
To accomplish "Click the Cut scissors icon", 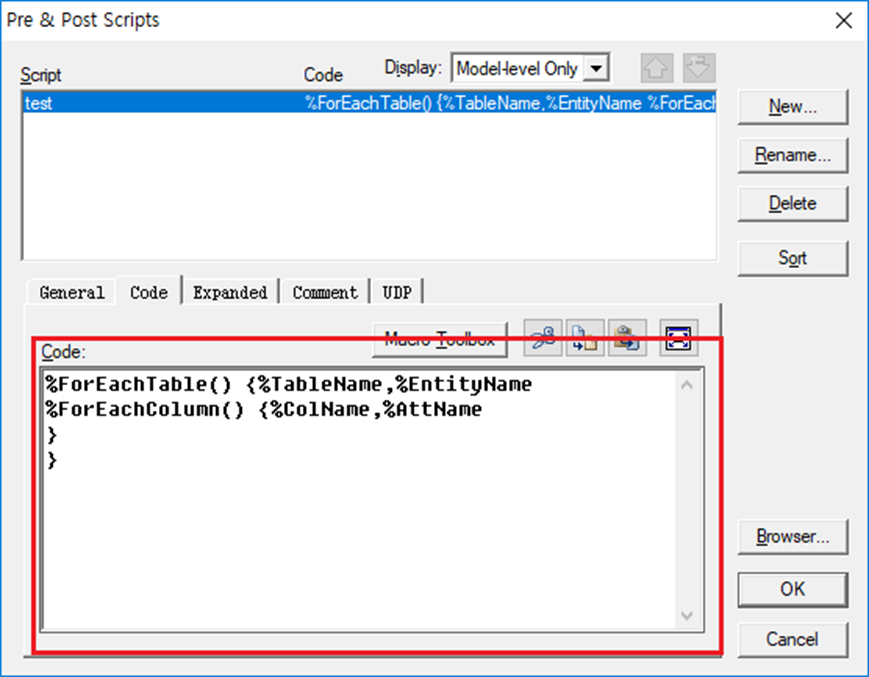I will pos(543,337).
